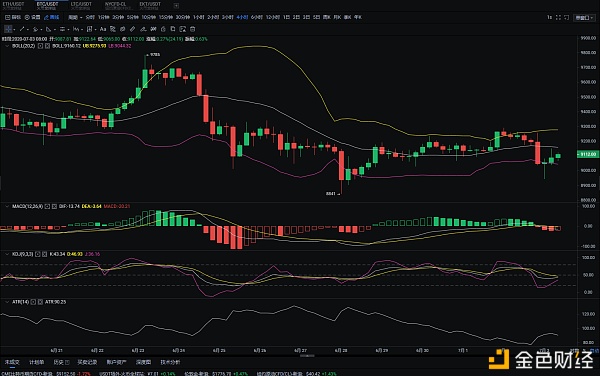Viewport: 600px width, 376px height.
Task: Click the hatched pattern drawing icon
Action: 112,29
